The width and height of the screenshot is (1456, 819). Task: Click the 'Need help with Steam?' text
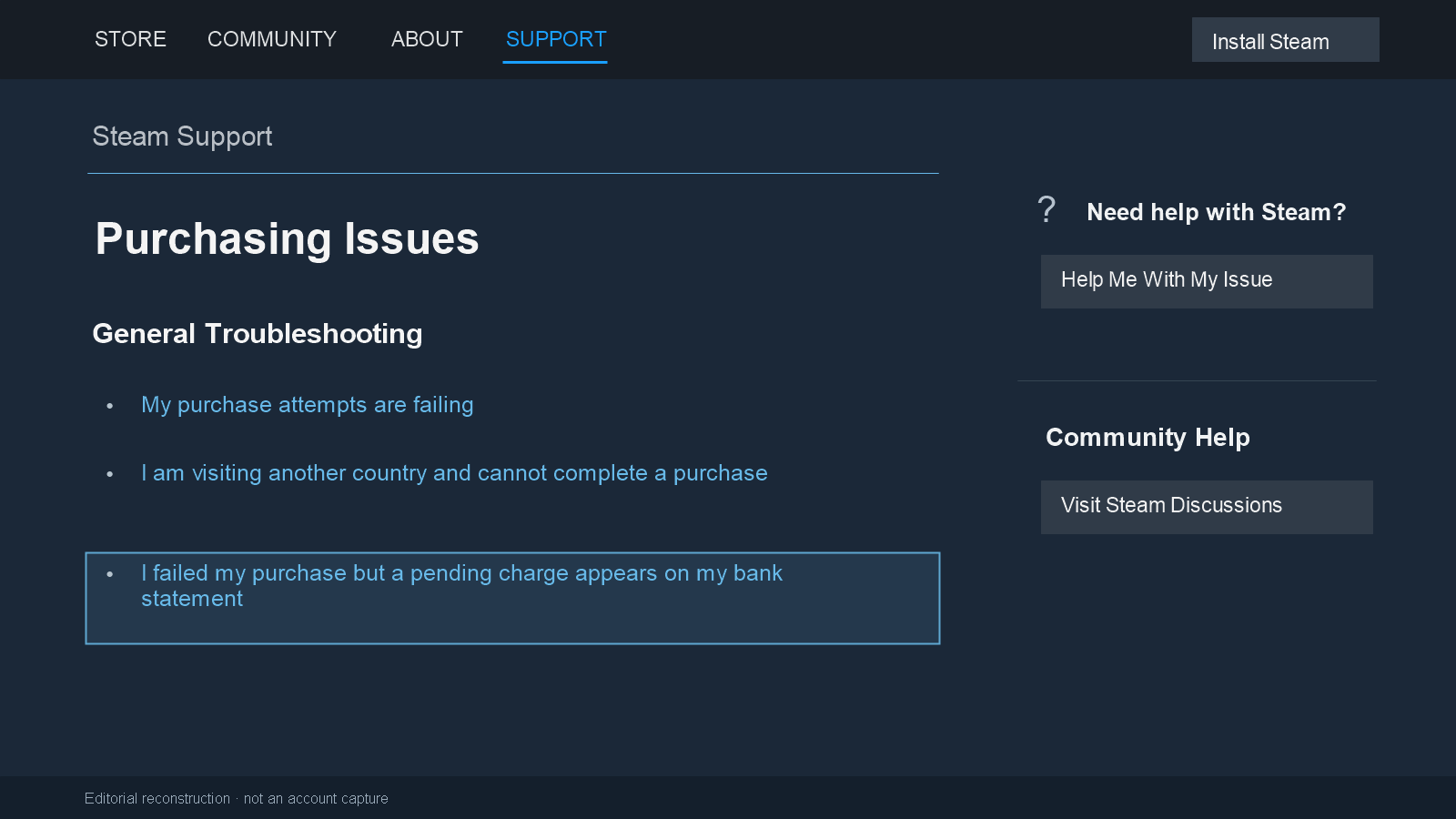(x=1216, y=212)
